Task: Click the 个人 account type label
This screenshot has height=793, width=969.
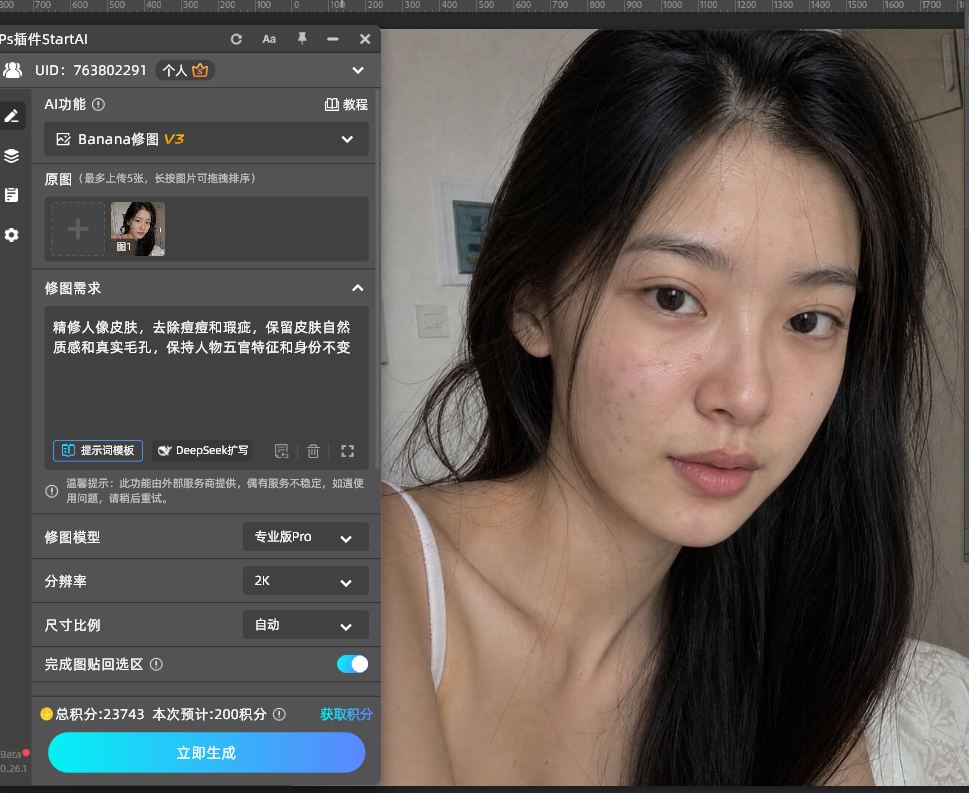Action: (174, 70)
